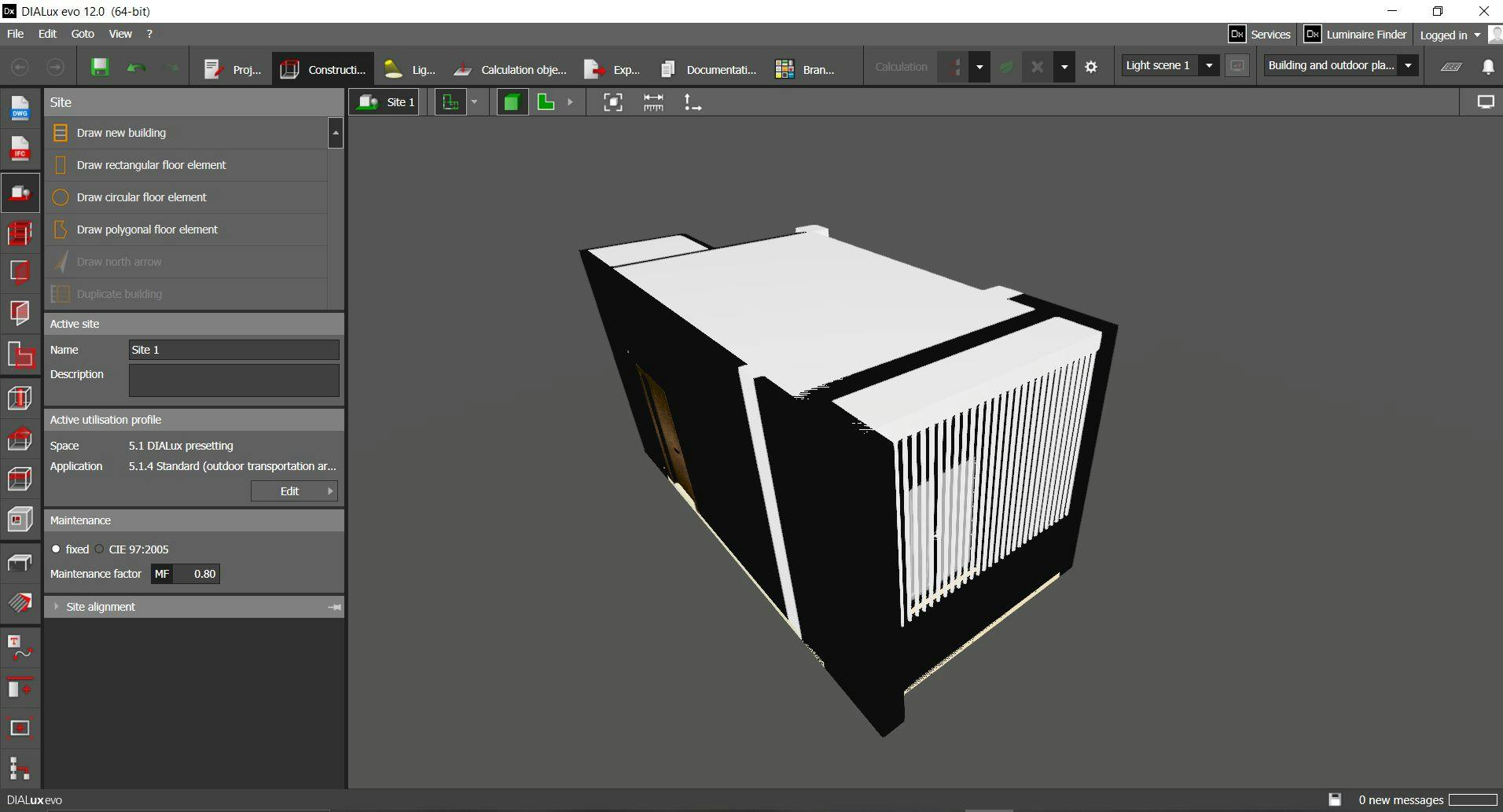Open the Goto menu

click(82, 34)
